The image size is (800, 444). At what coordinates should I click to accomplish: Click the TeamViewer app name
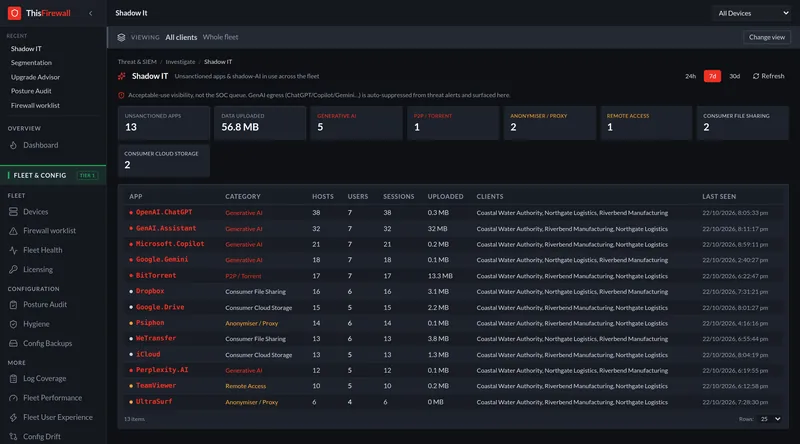[x=156, y=386]
